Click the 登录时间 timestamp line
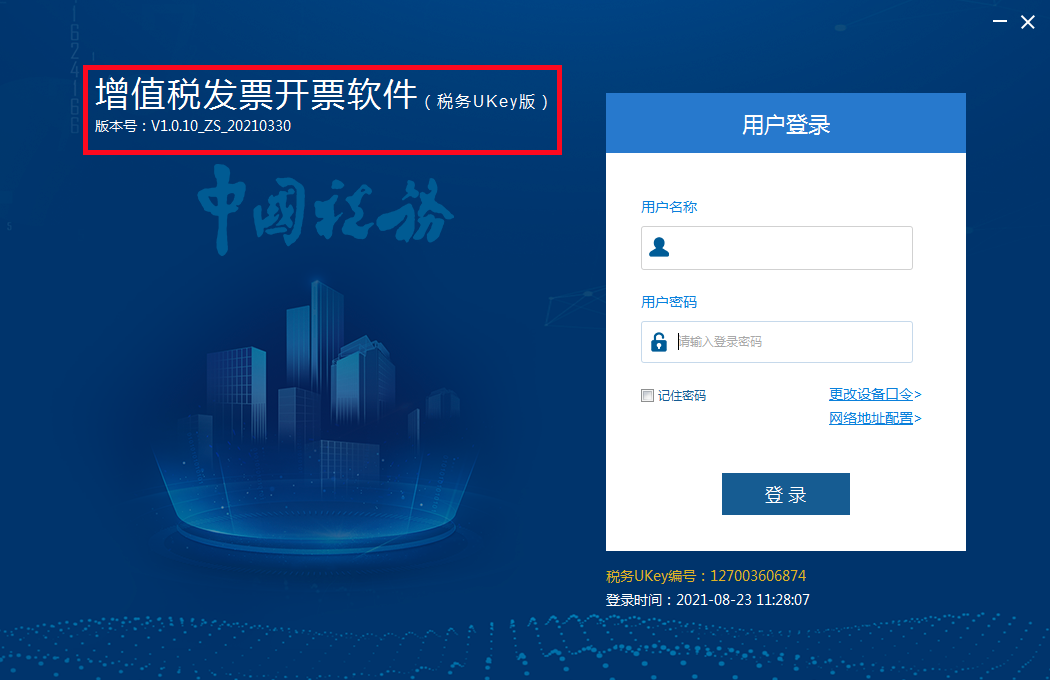The image size is (1050, 680). tap(708, 600)
